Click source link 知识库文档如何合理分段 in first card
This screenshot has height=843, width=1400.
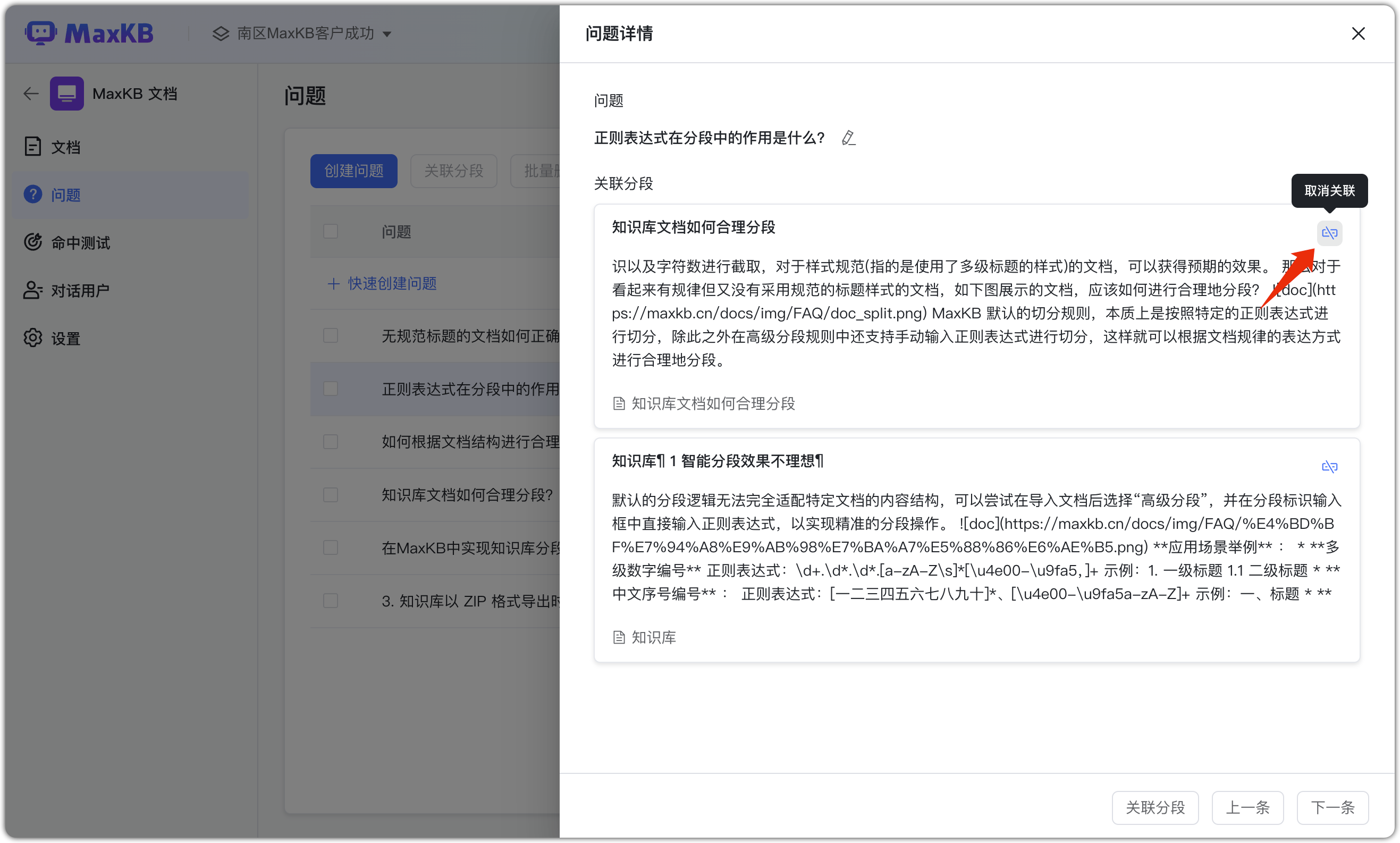(x=713, y=404)
